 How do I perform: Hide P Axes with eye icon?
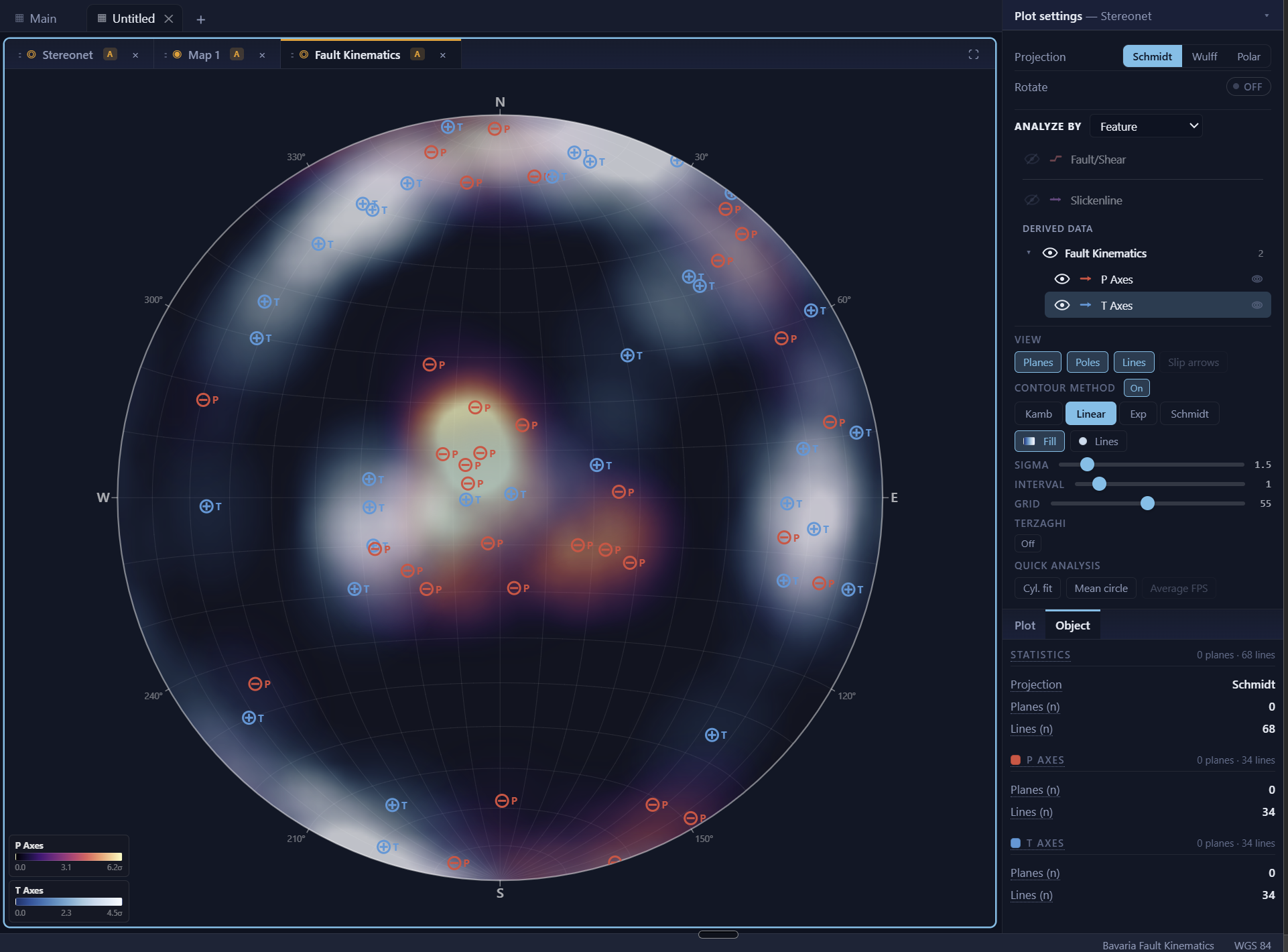coord(1062,279)
